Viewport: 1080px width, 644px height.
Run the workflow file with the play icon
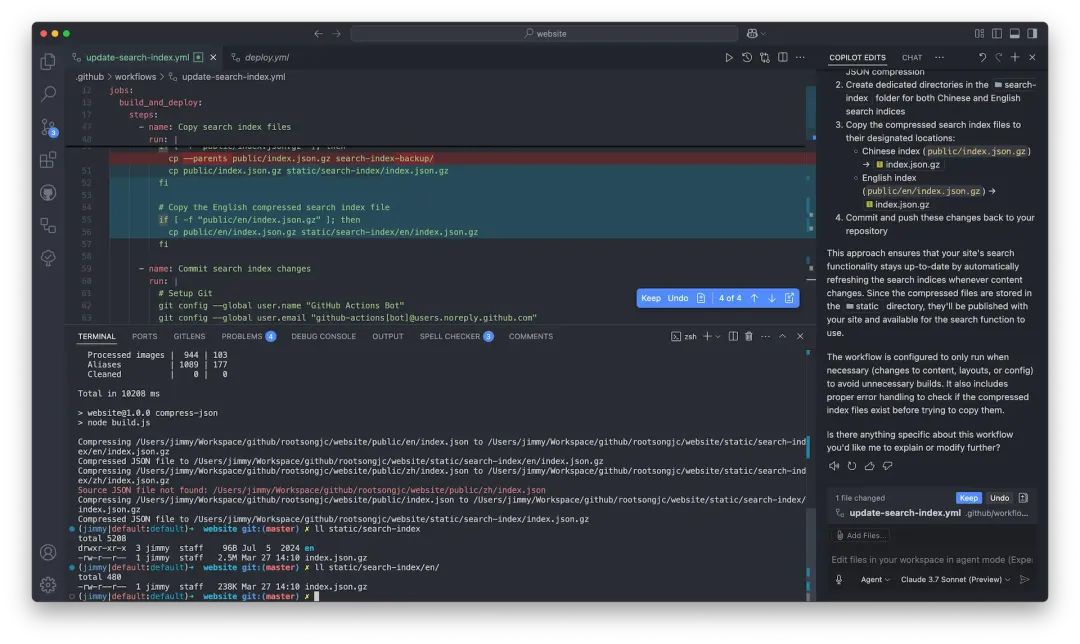coord(729,57)
